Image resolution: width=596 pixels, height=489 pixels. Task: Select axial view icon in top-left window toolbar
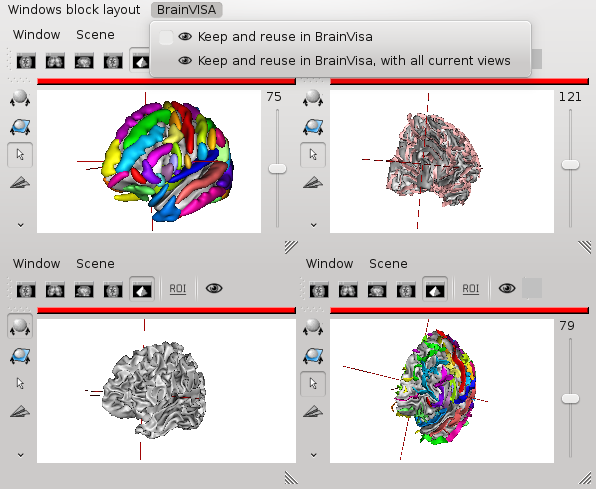pyautogui.click(x=26, y=61)
